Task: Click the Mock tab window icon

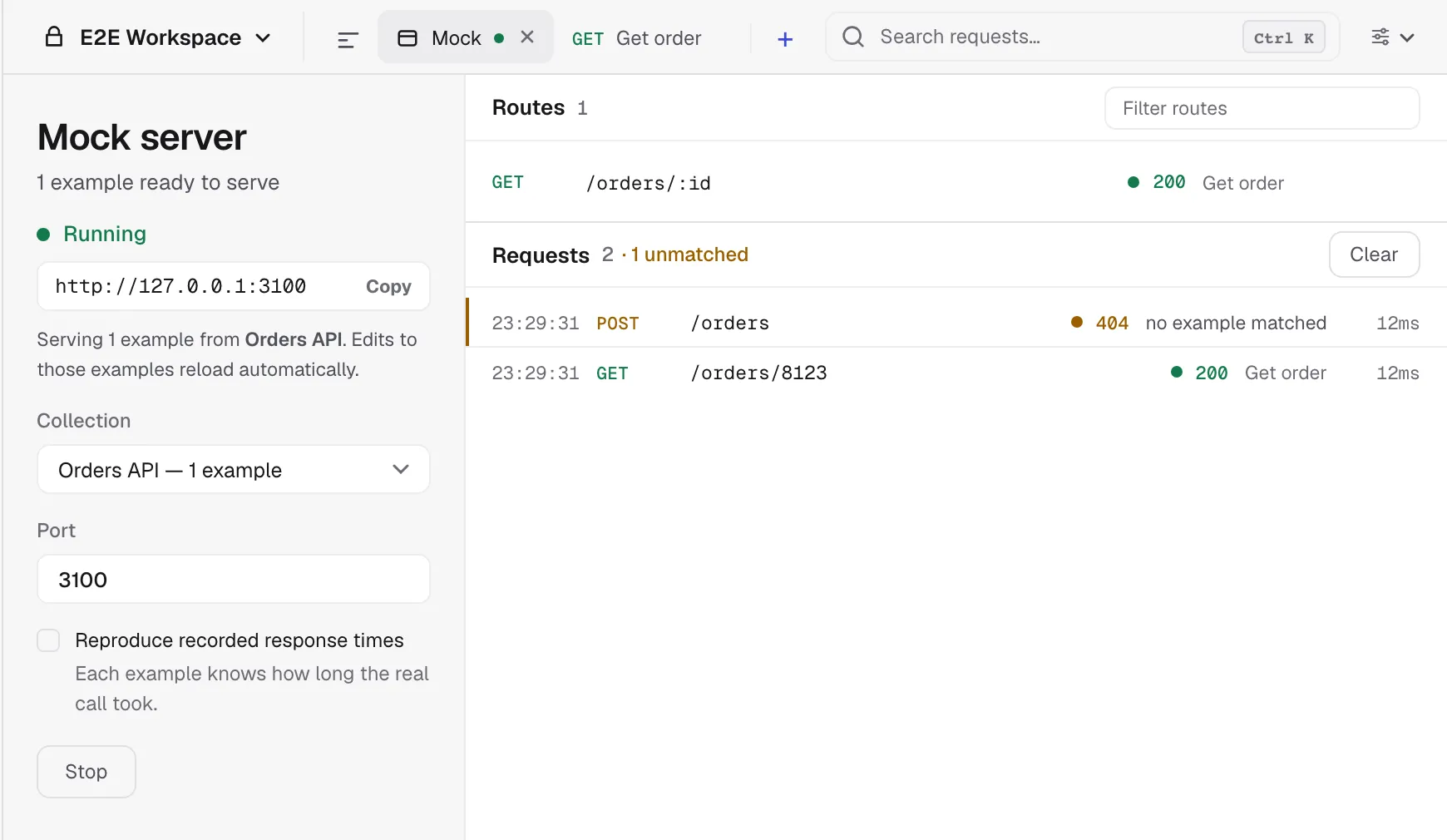Action: coord(407,38)
